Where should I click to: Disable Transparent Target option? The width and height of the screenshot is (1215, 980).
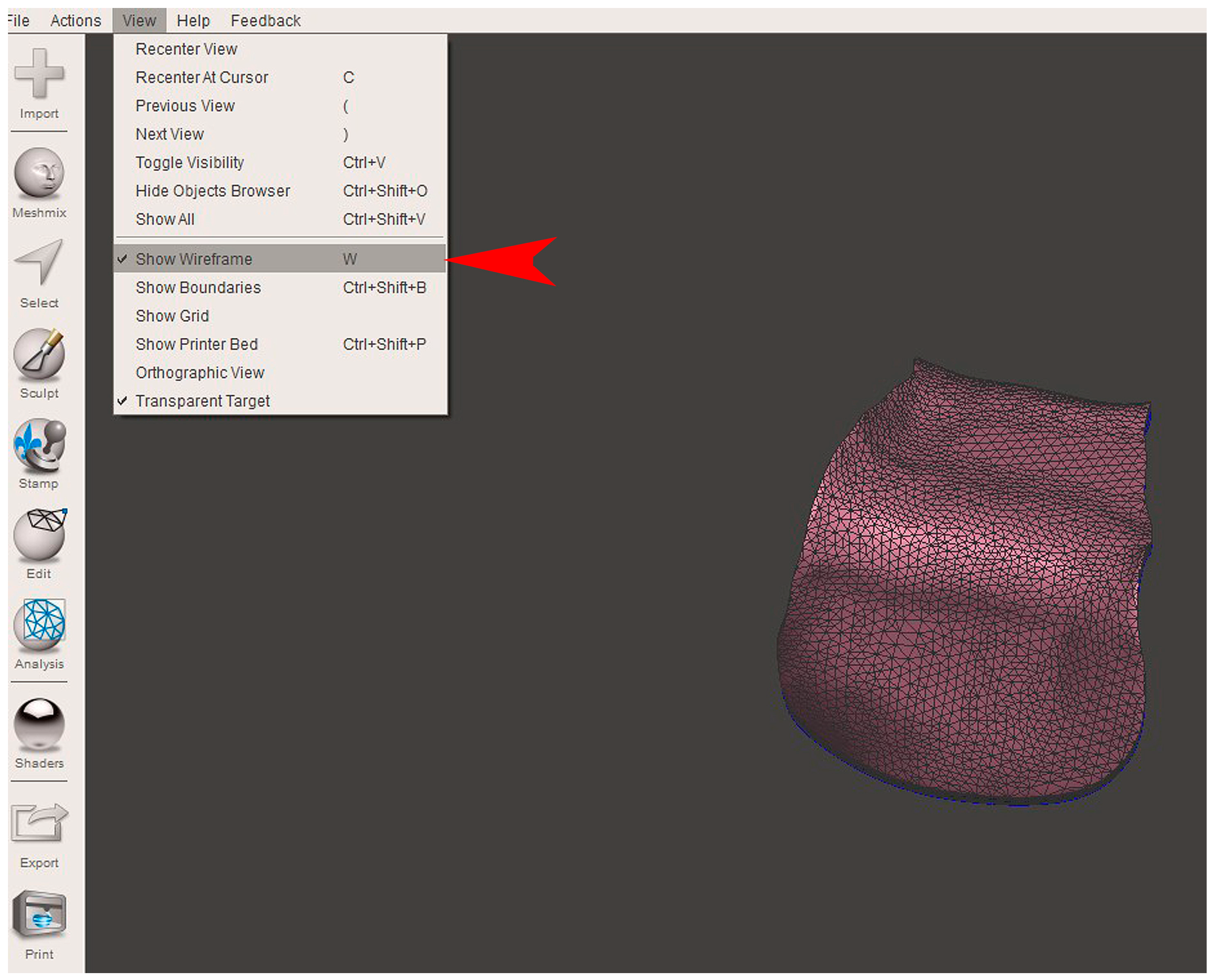pos(202,401)
